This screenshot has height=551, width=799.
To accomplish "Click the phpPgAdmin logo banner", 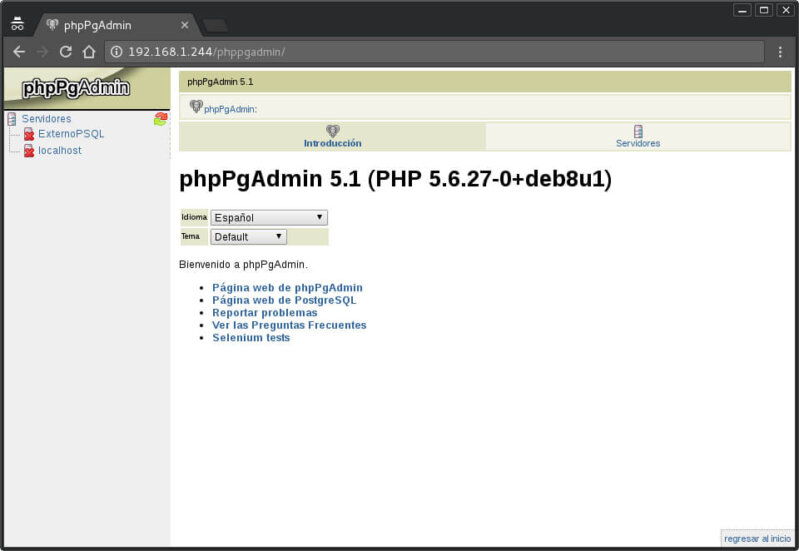I will (x=87, y=88).
